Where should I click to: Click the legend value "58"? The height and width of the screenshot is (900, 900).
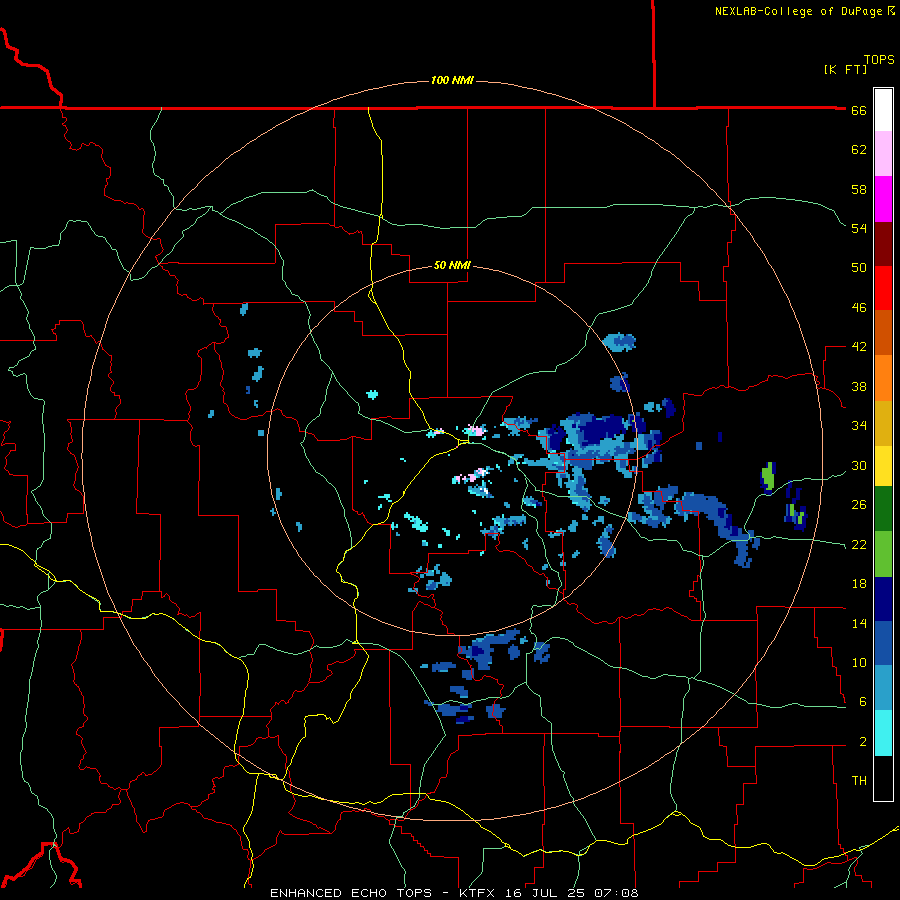click(x=859, y=189)
